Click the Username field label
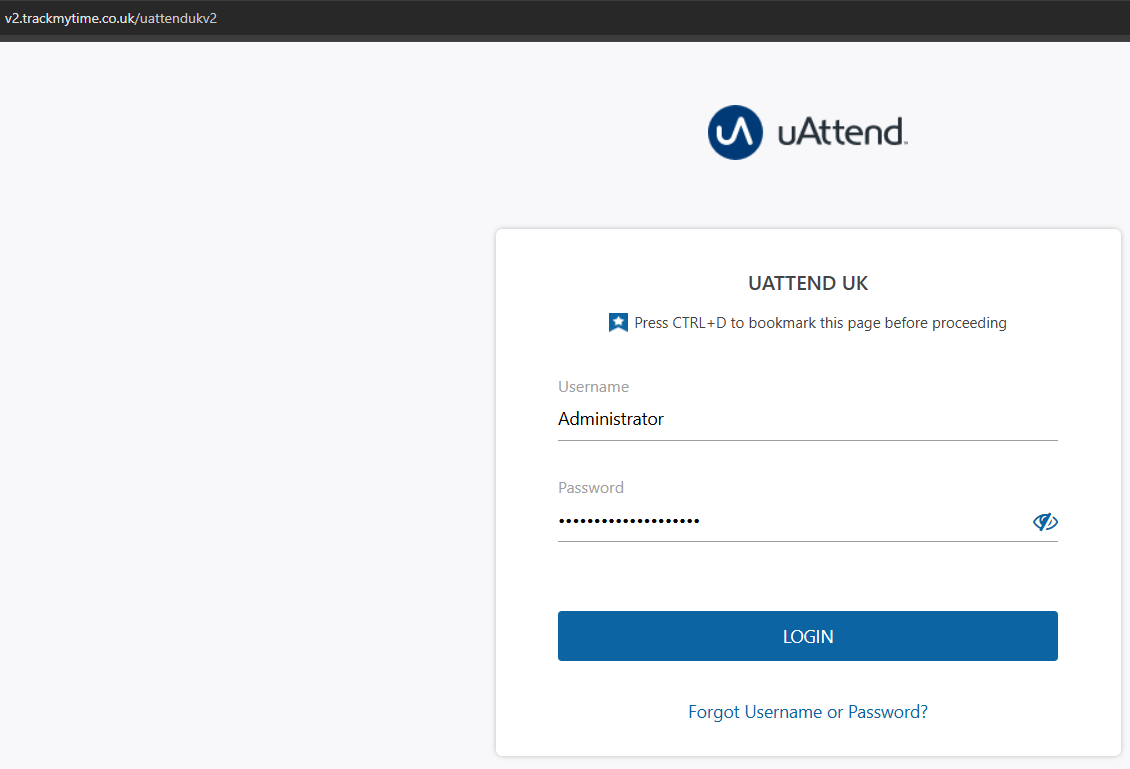1130x769 pixels. click(x=593, y=386)
